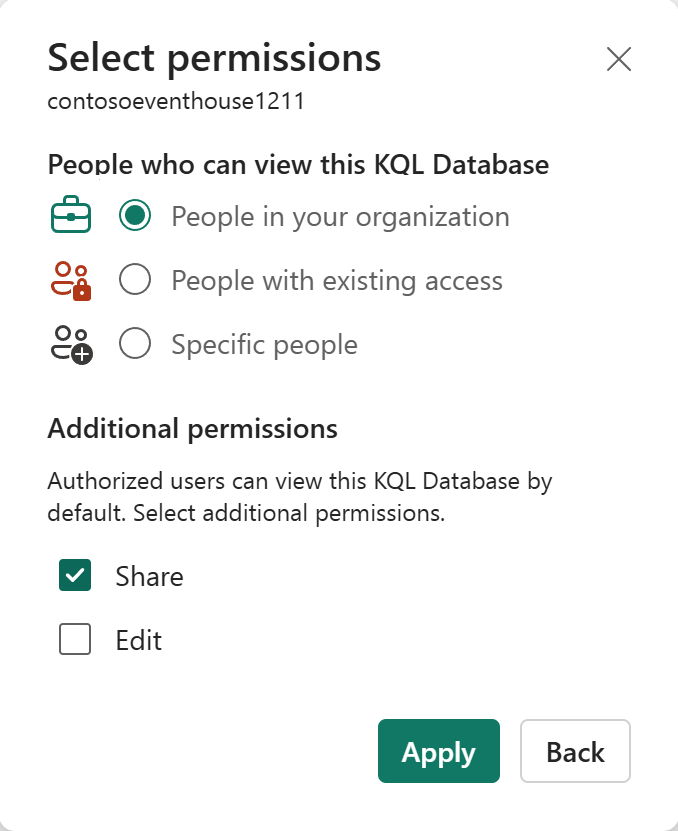This screenshot has width=678, height=831.
Task: Select the People with existing access option
Action: [135, 280]
